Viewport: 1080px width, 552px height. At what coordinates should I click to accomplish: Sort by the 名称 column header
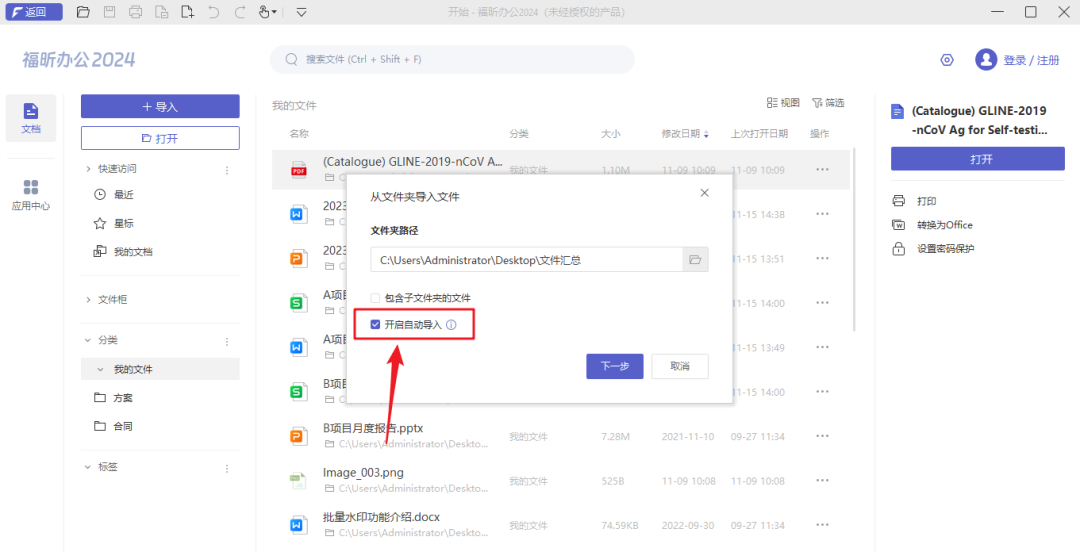click(x=299, y=134)
